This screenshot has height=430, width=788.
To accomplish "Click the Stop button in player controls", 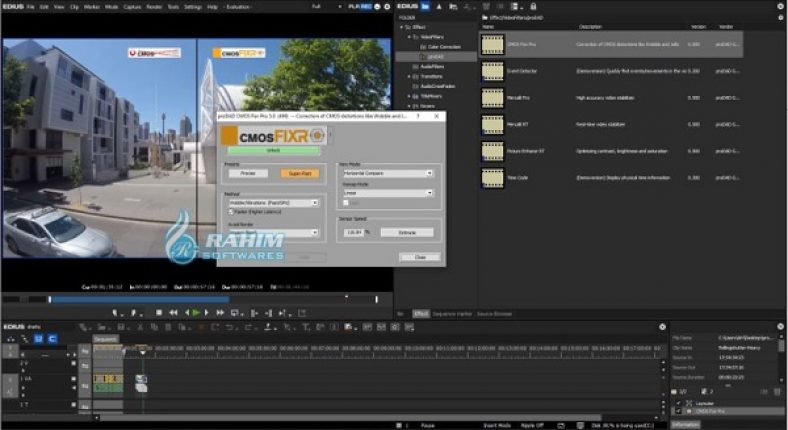I will [158, 312].
